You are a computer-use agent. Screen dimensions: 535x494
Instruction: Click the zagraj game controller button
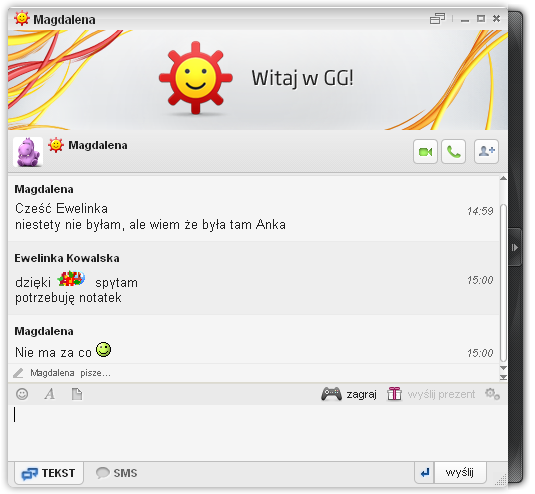[349, 394]
